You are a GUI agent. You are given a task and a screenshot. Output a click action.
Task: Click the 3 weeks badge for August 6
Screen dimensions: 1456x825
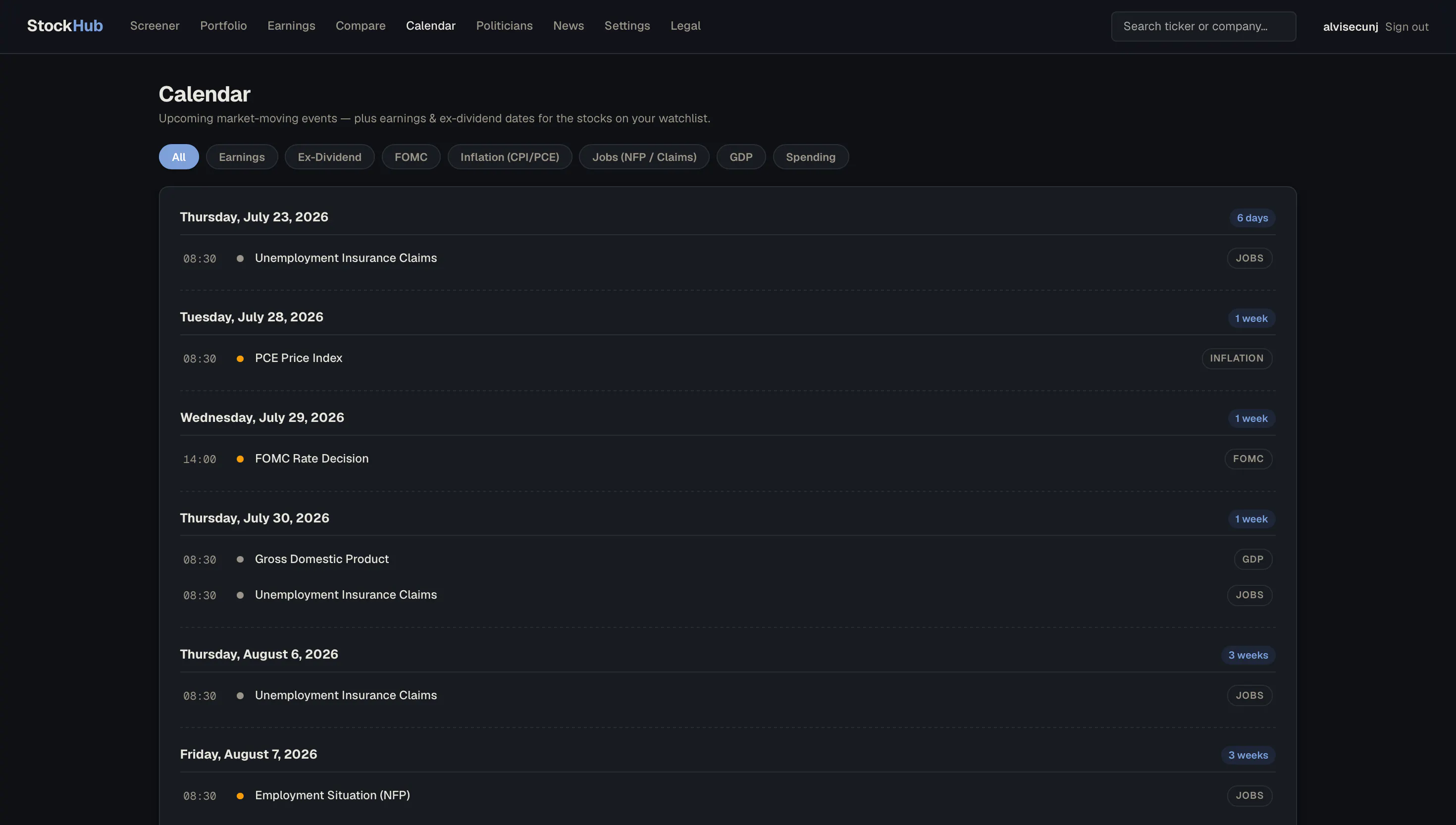click(x=1248, y=655)
